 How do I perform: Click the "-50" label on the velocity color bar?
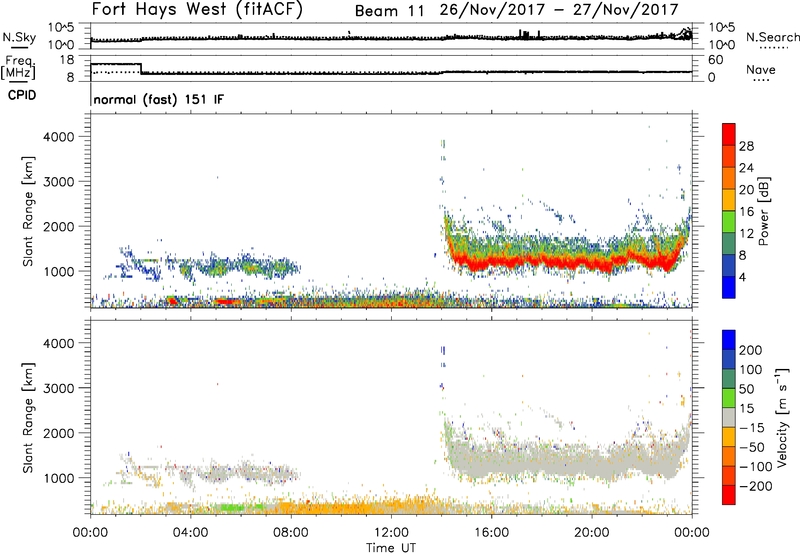click(752, 447)
